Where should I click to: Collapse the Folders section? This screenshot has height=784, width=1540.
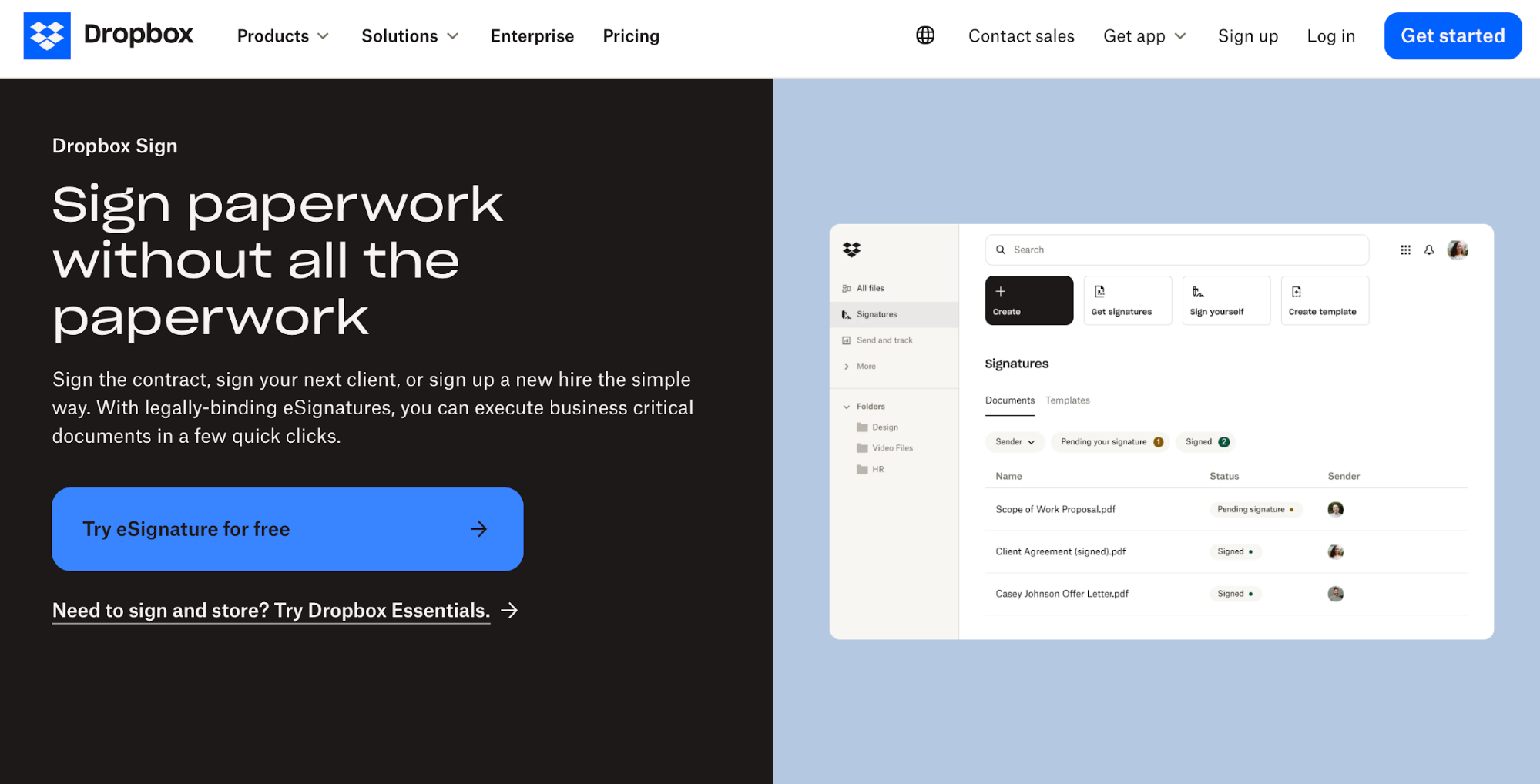coord(864,407)
